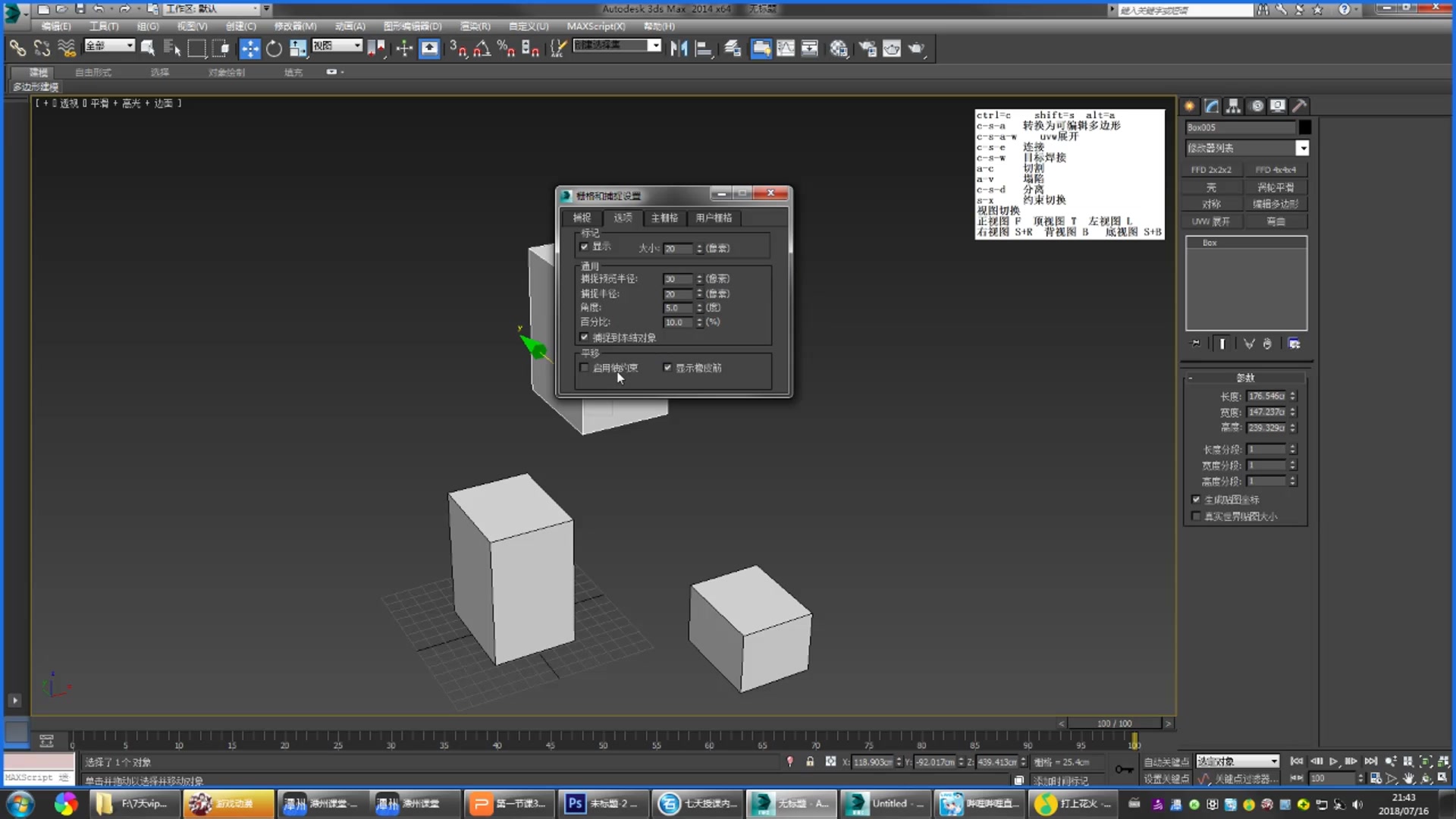Click the FFD 2x2x2 modifier button

1211,169
